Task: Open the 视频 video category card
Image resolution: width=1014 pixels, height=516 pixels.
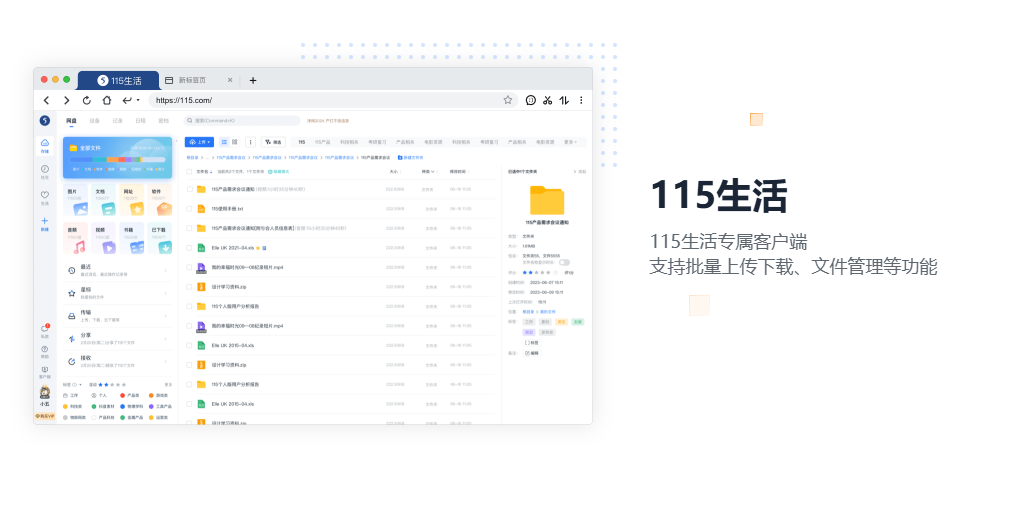Action: point(104,239)
